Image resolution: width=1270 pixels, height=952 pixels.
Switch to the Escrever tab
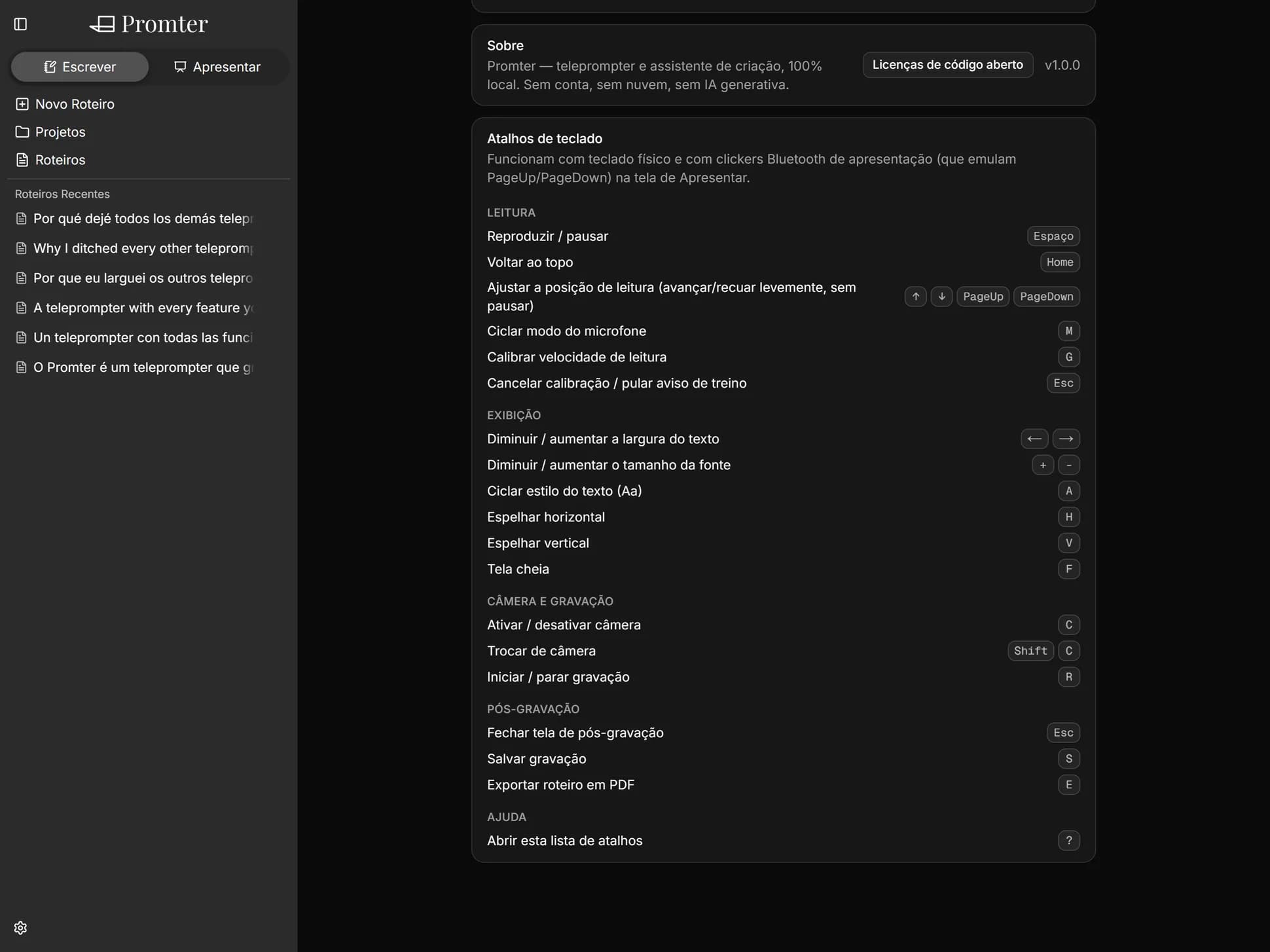click(80, 67)
